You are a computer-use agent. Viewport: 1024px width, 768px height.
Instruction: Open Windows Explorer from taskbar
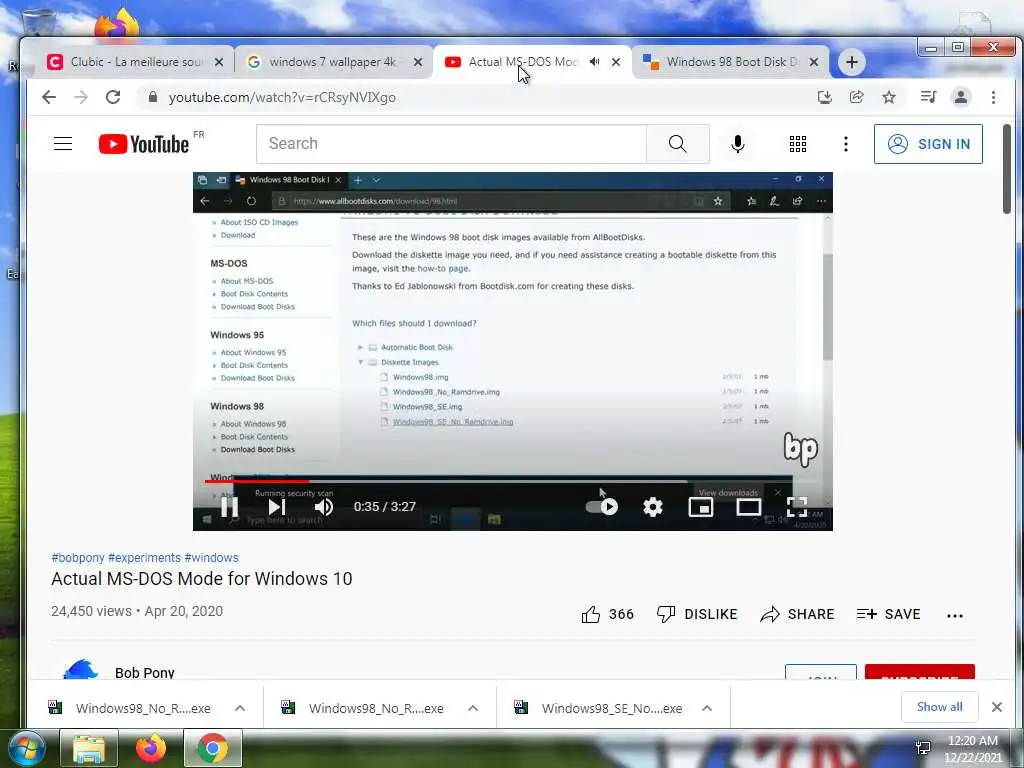click(89, 749)
